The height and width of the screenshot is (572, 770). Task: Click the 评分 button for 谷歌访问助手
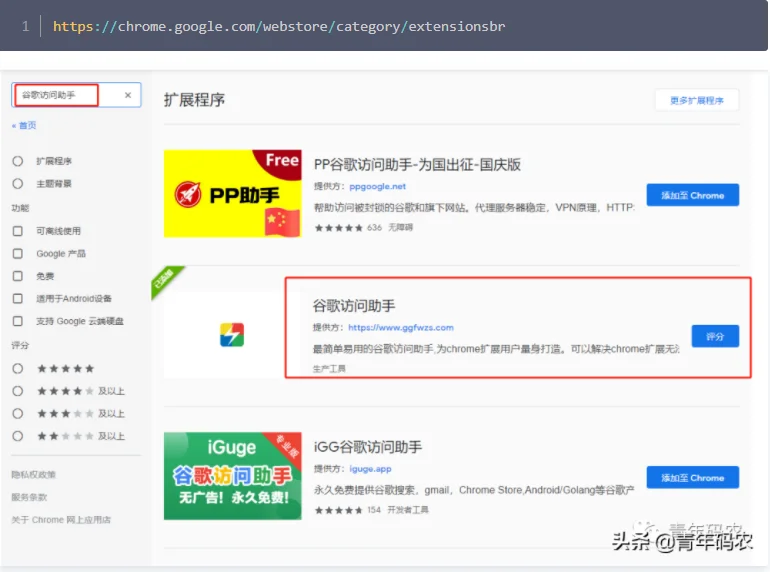click(715, 336)
